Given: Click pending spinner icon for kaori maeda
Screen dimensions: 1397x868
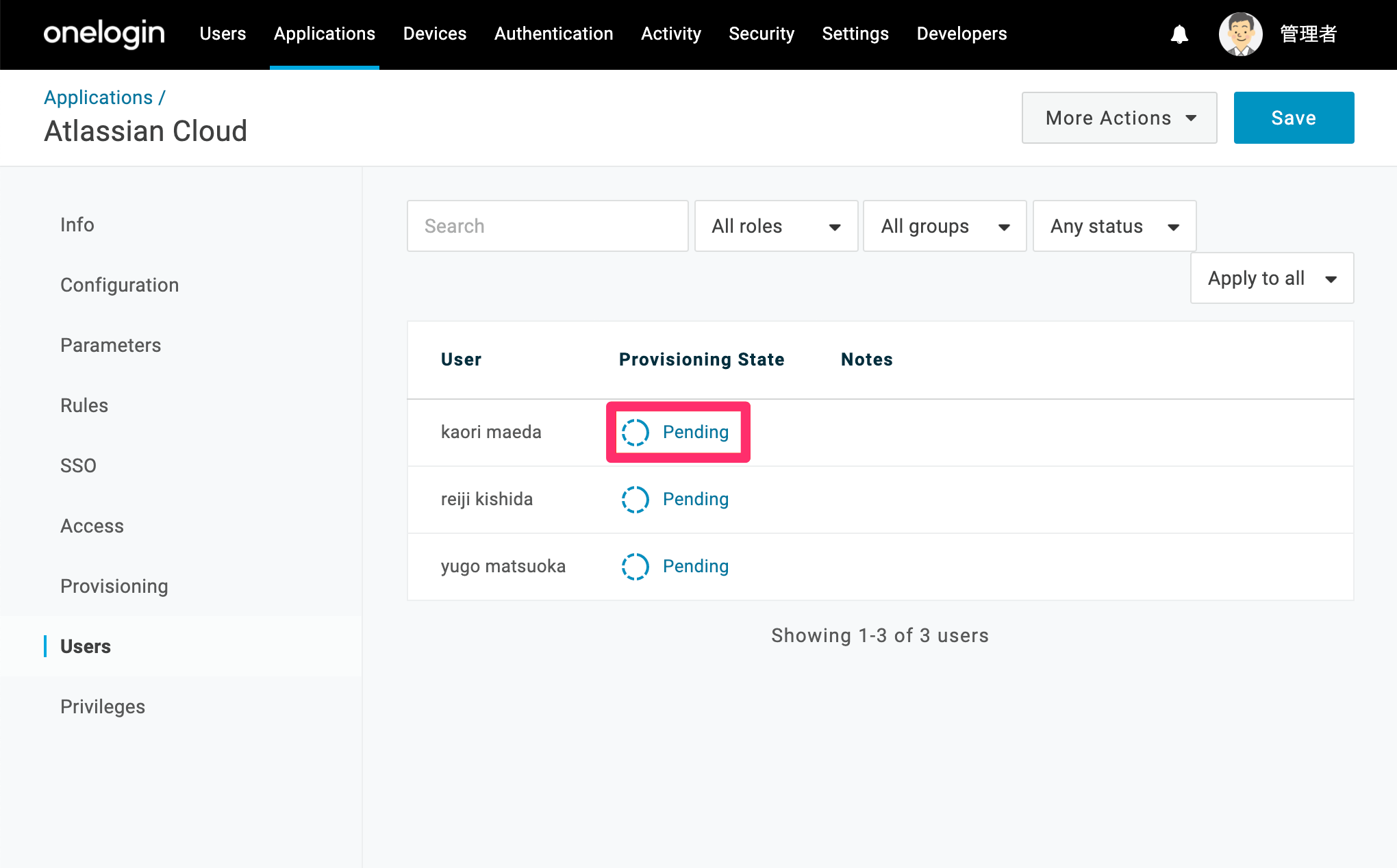Looking at the screenshot, I should click(635, 433).
